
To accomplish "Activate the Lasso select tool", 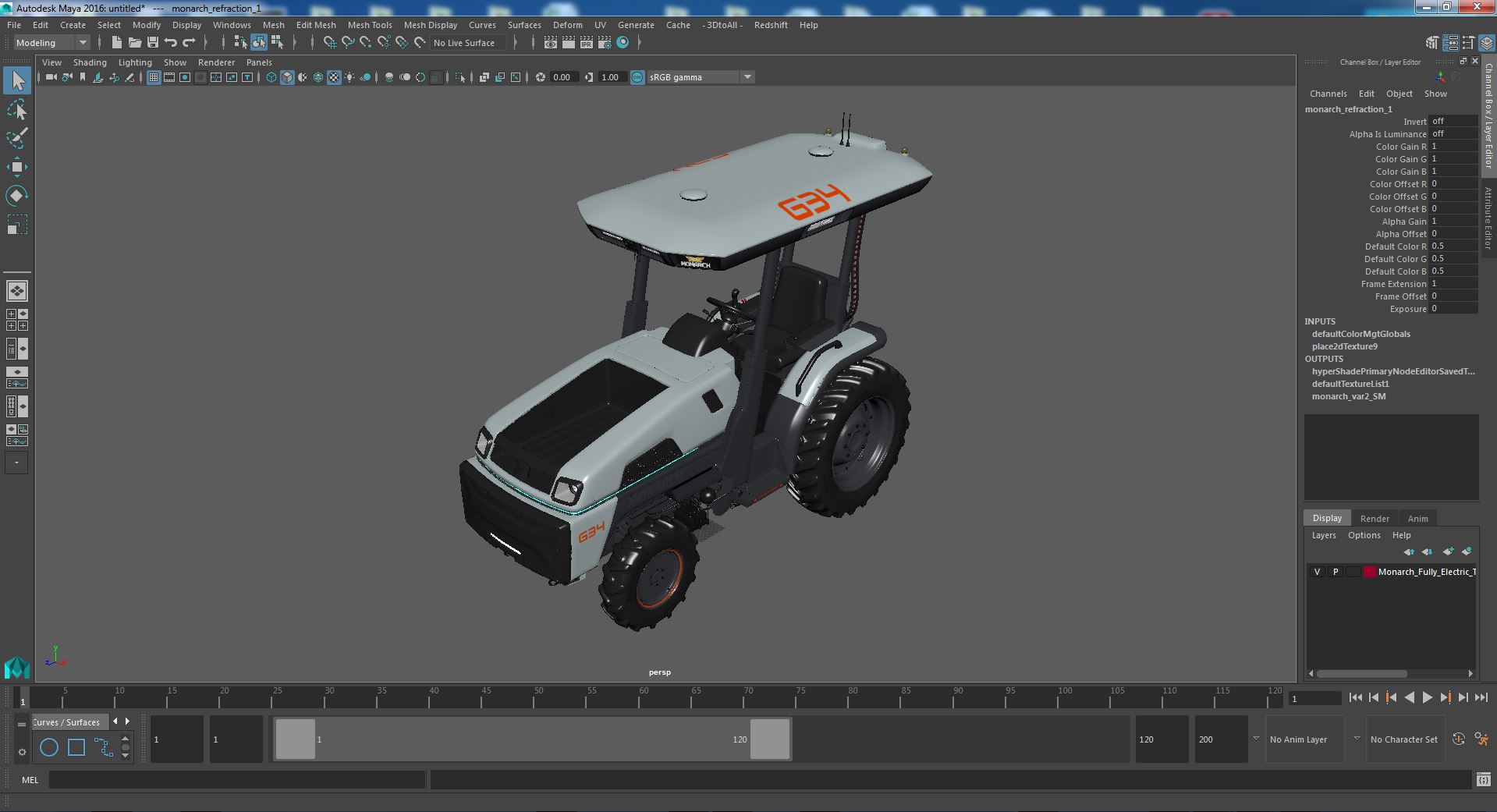I will (x=17, y=109).
